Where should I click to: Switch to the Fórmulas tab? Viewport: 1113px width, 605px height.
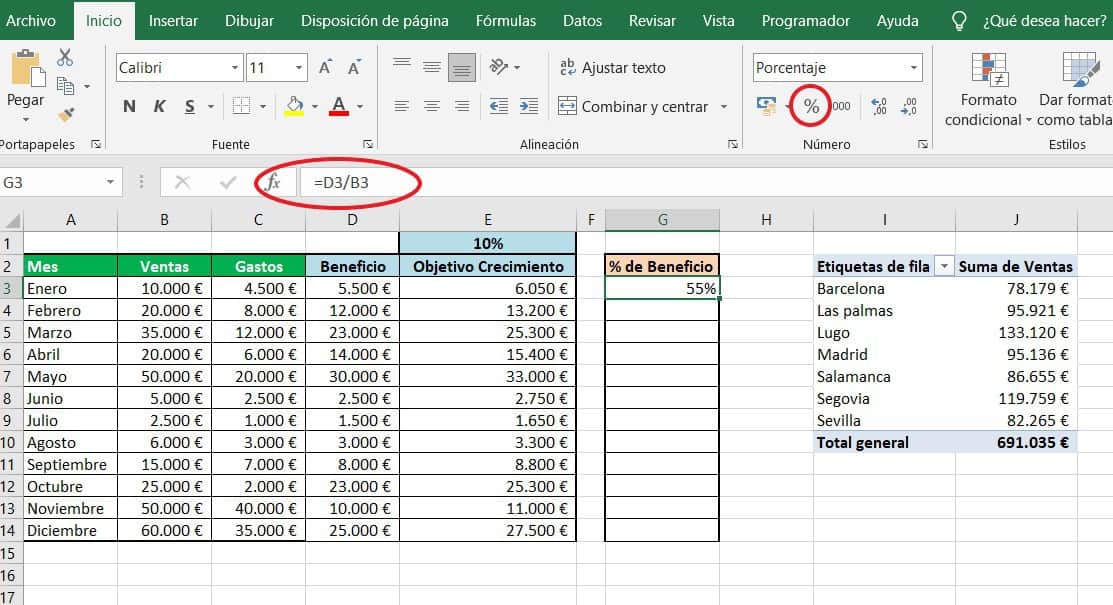coord(506,21)
